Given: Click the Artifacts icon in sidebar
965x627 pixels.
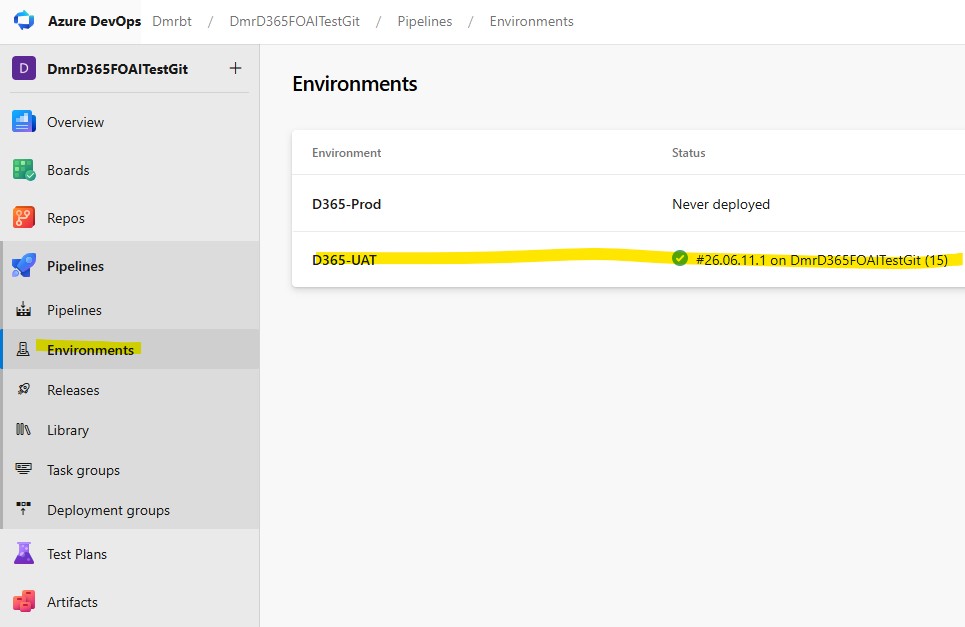Looking at the screenshot, I should pyautogui.click(x=23, y=602).
